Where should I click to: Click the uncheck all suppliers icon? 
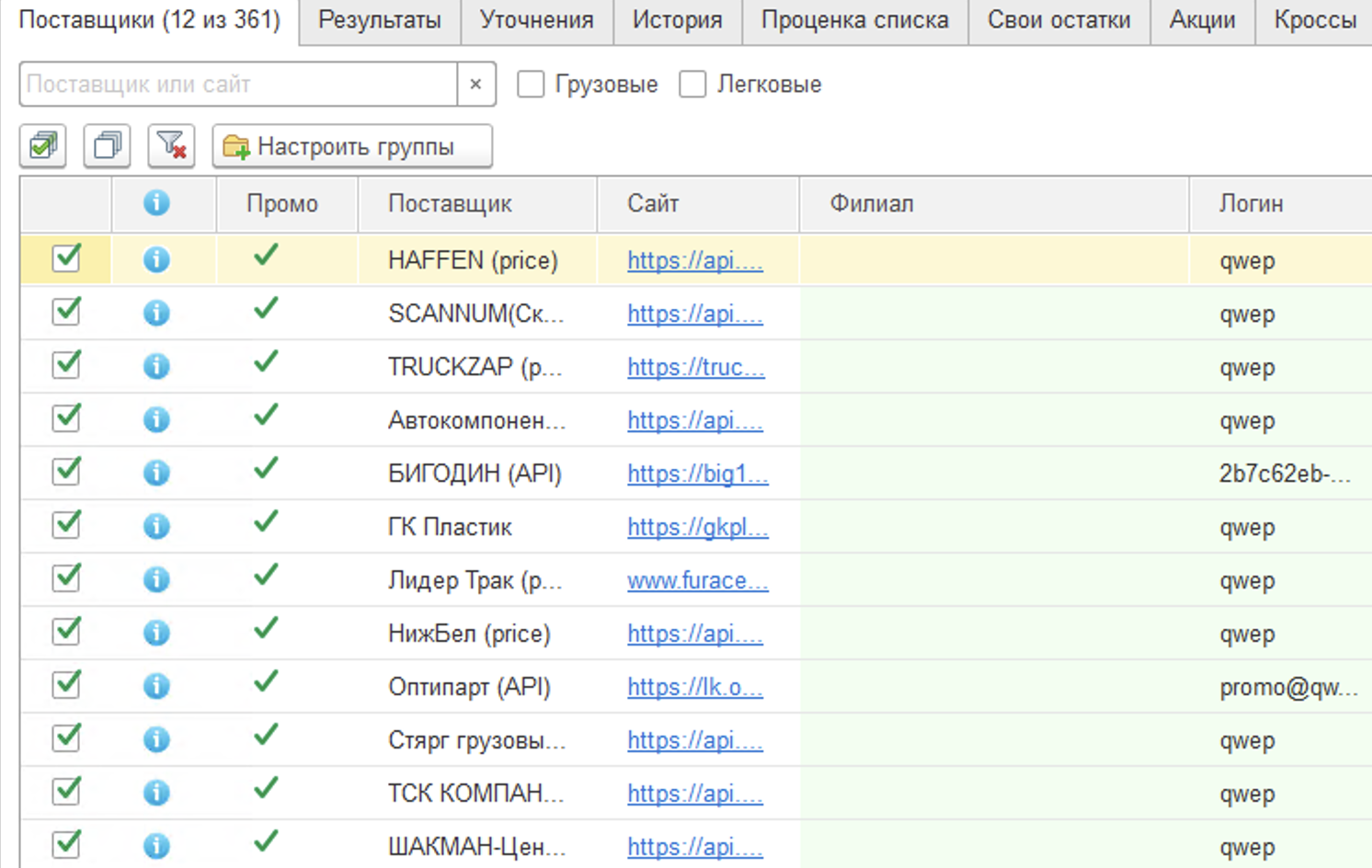(108, 146)
